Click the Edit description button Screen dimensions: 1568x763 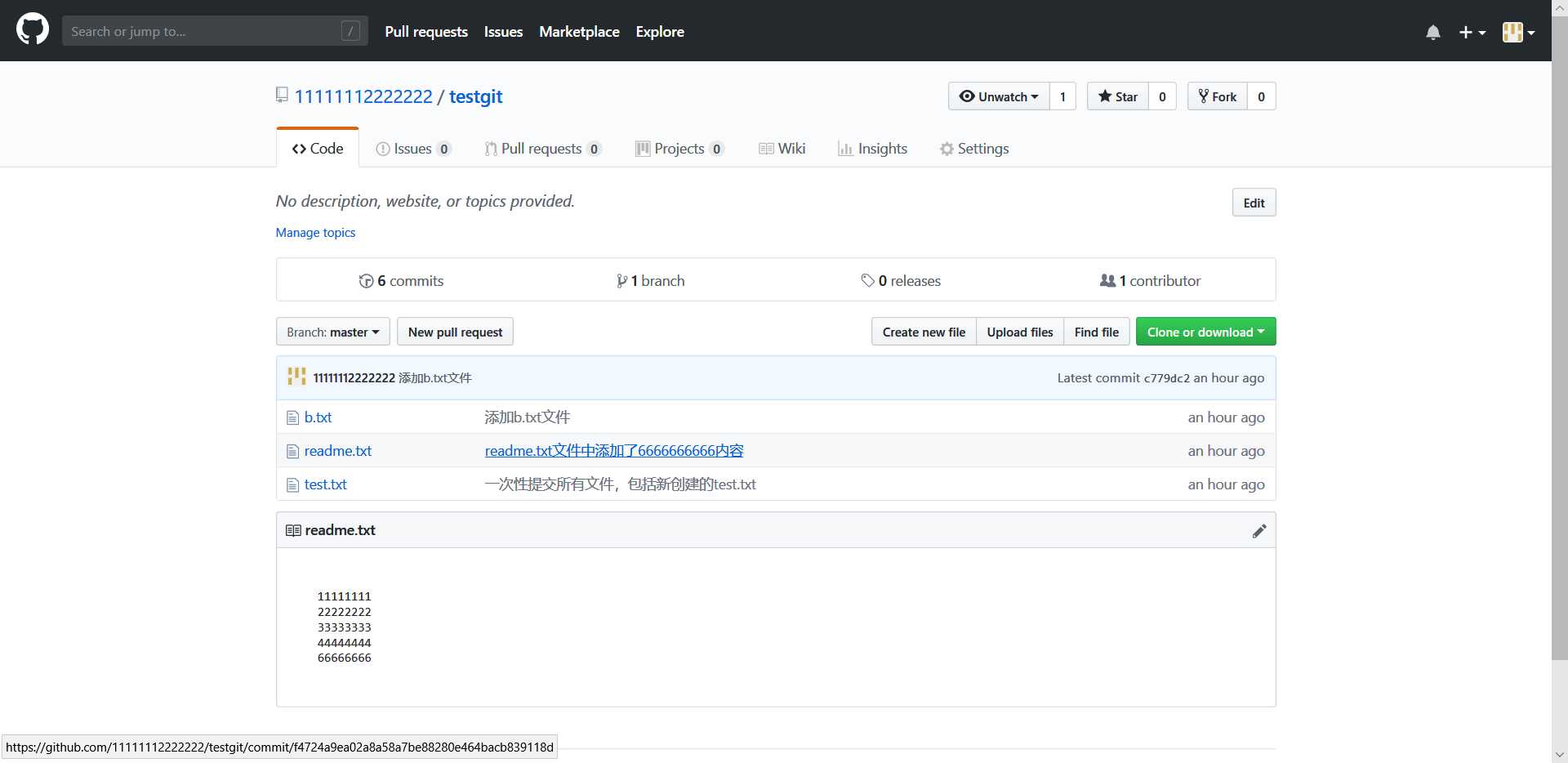pos(1254,203)
